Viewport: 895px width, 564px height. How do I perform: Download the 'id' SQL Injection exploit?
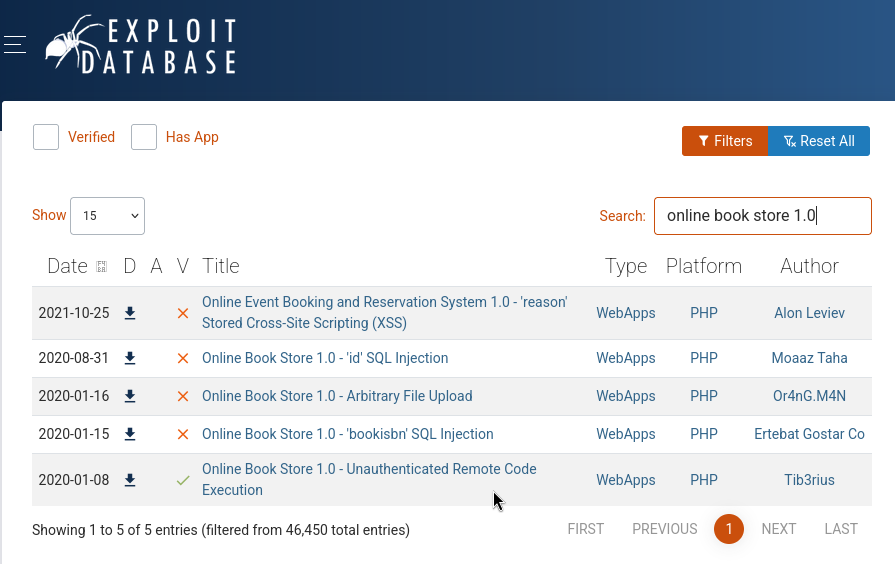130,358
